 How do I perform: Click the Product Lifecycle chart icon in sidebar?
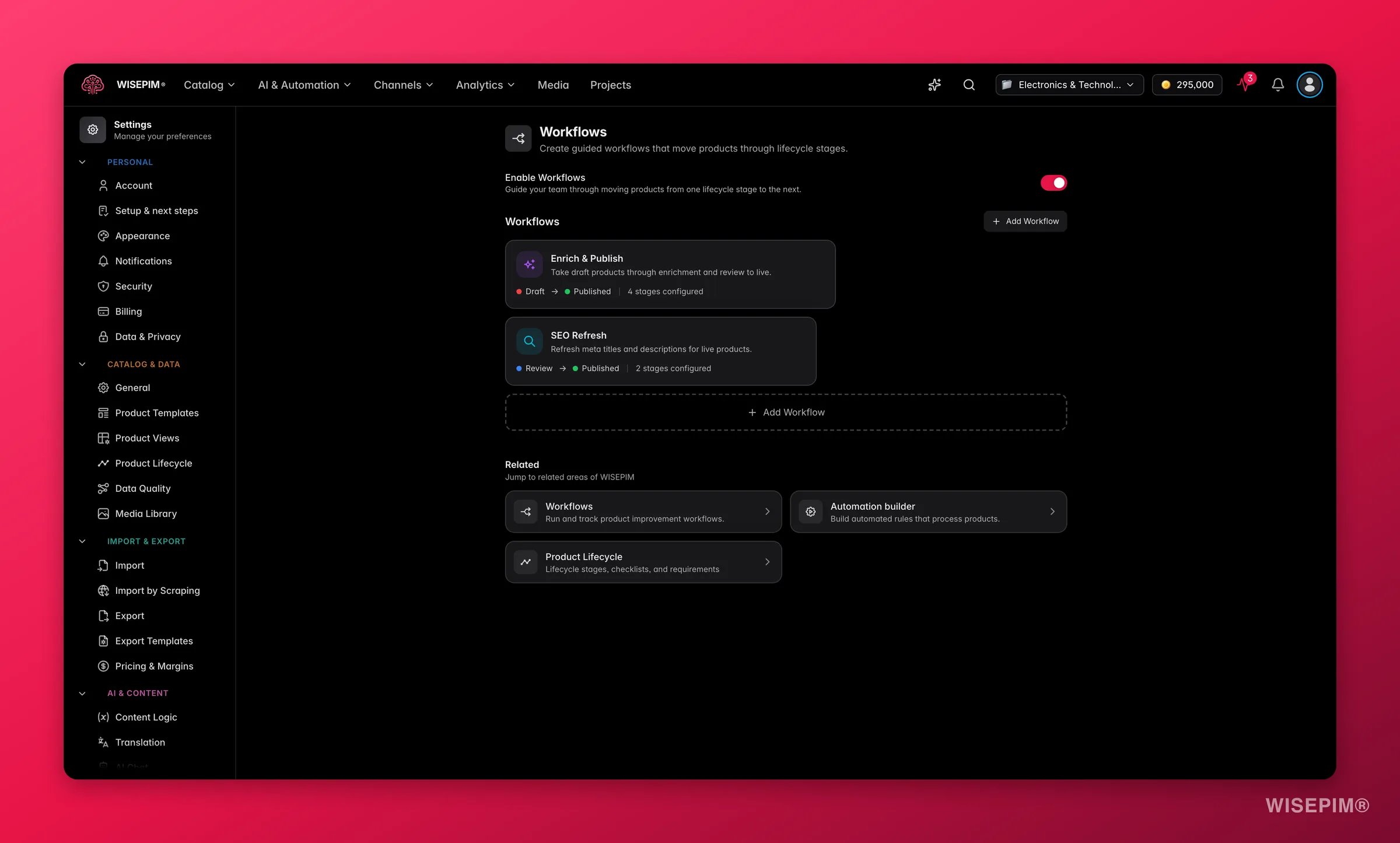(x=103, y=463)
